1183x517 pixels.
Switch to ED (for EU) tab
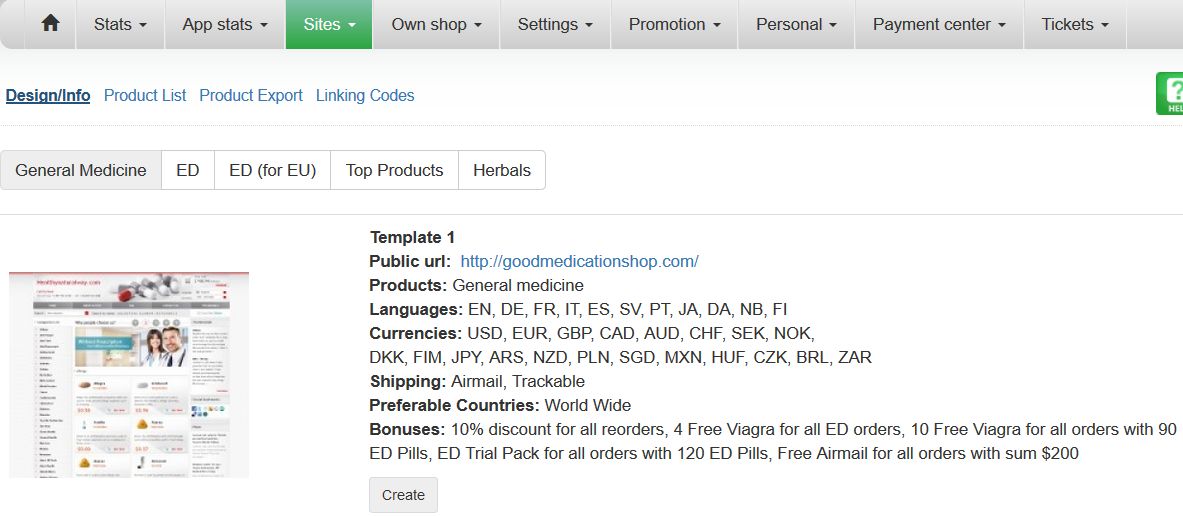272,170
